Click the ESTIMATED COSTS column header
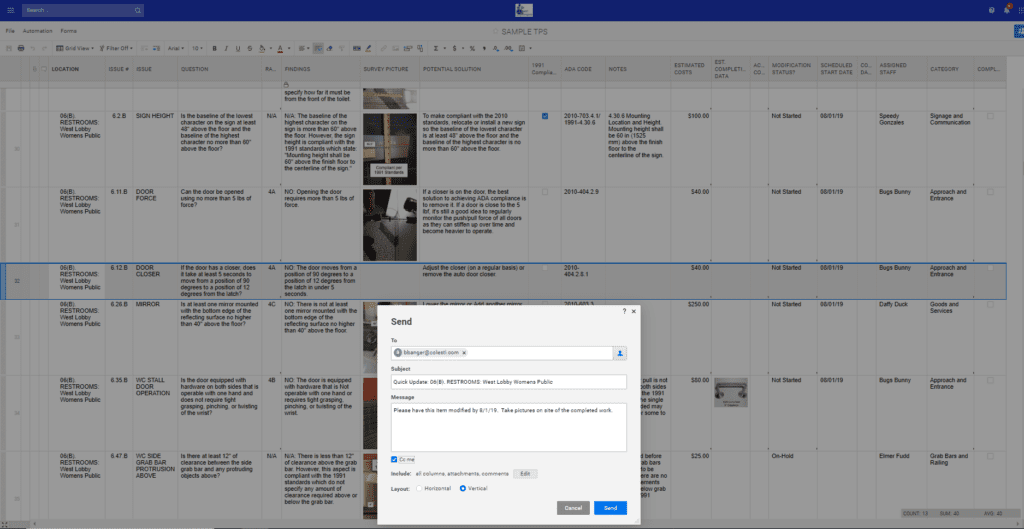 click(691, 69)
